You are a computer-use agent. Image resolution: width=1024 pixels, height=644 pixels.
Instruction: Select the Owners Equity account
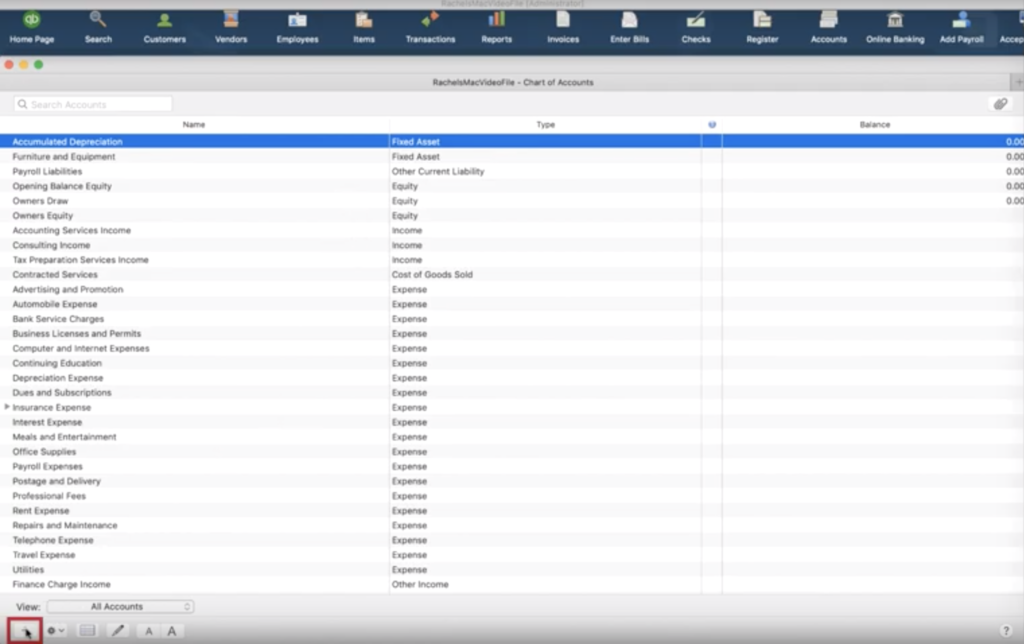click(x=512, y=216)
